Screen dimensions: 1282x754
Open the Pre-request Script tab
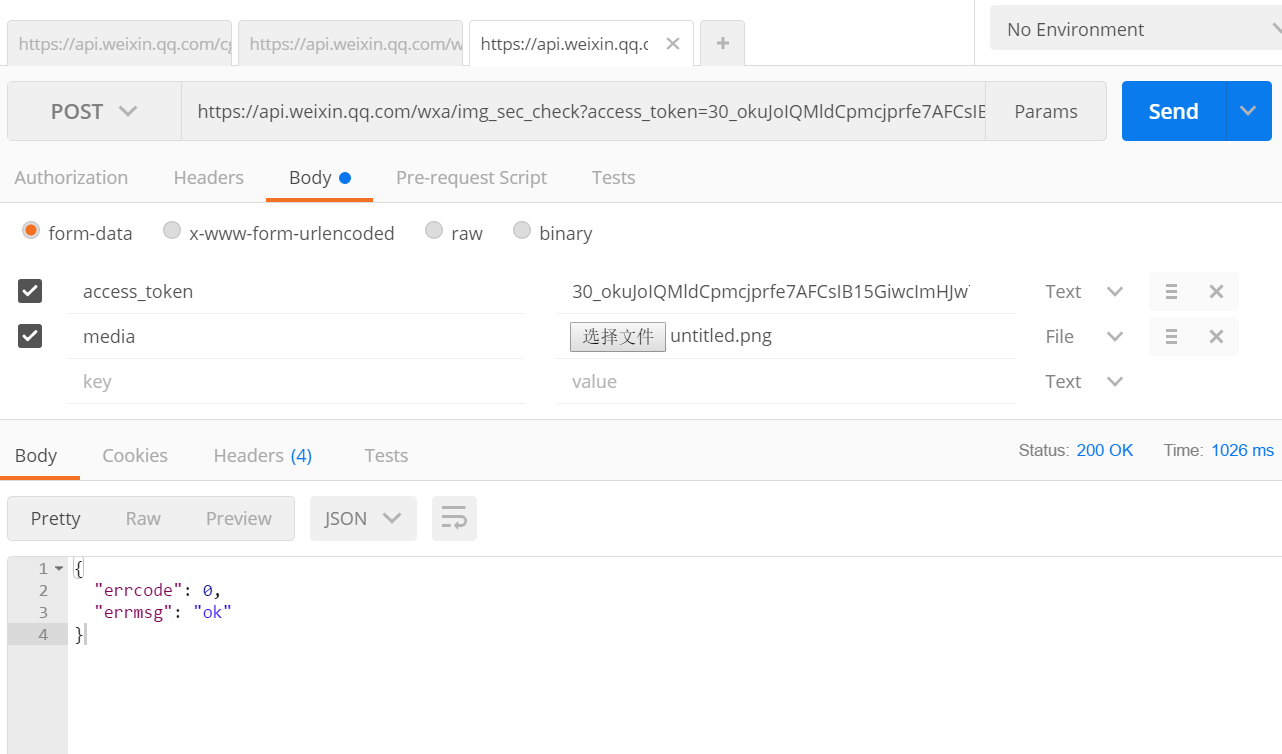(471, 177)
